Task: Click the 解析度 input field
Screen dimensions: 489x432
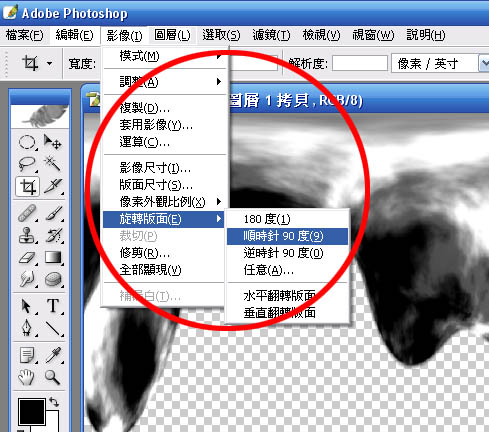Action: (x=360, y=63)
